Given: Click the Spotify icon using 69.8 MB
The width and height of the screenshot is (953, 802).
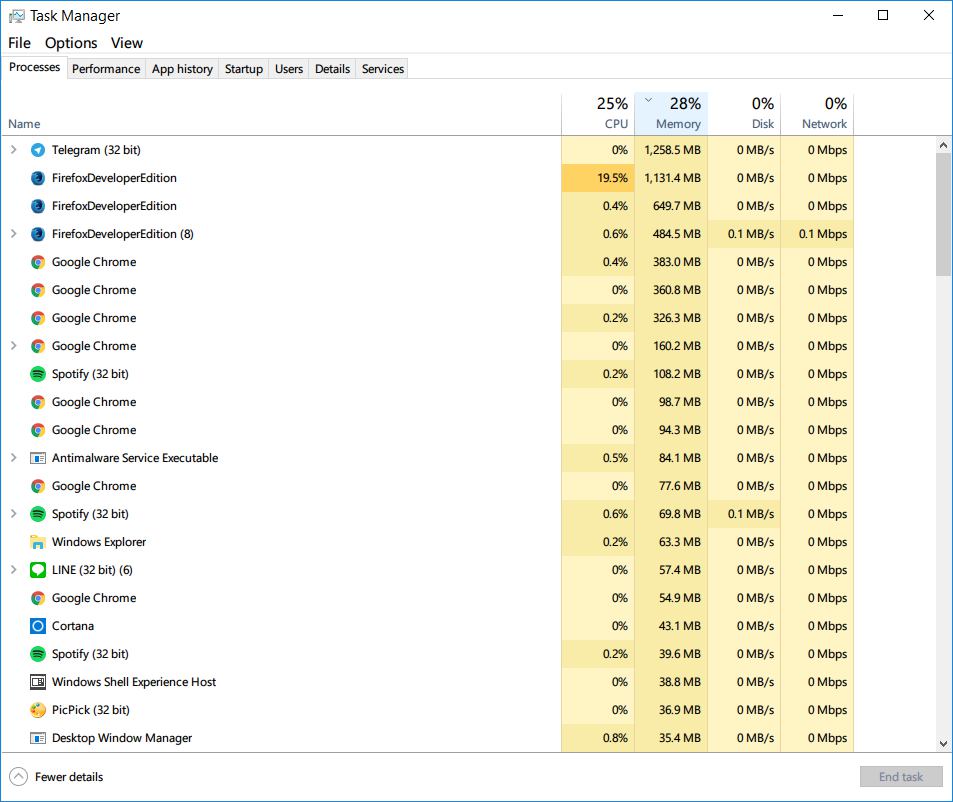Looking at the screenshot, I should 38,514.
